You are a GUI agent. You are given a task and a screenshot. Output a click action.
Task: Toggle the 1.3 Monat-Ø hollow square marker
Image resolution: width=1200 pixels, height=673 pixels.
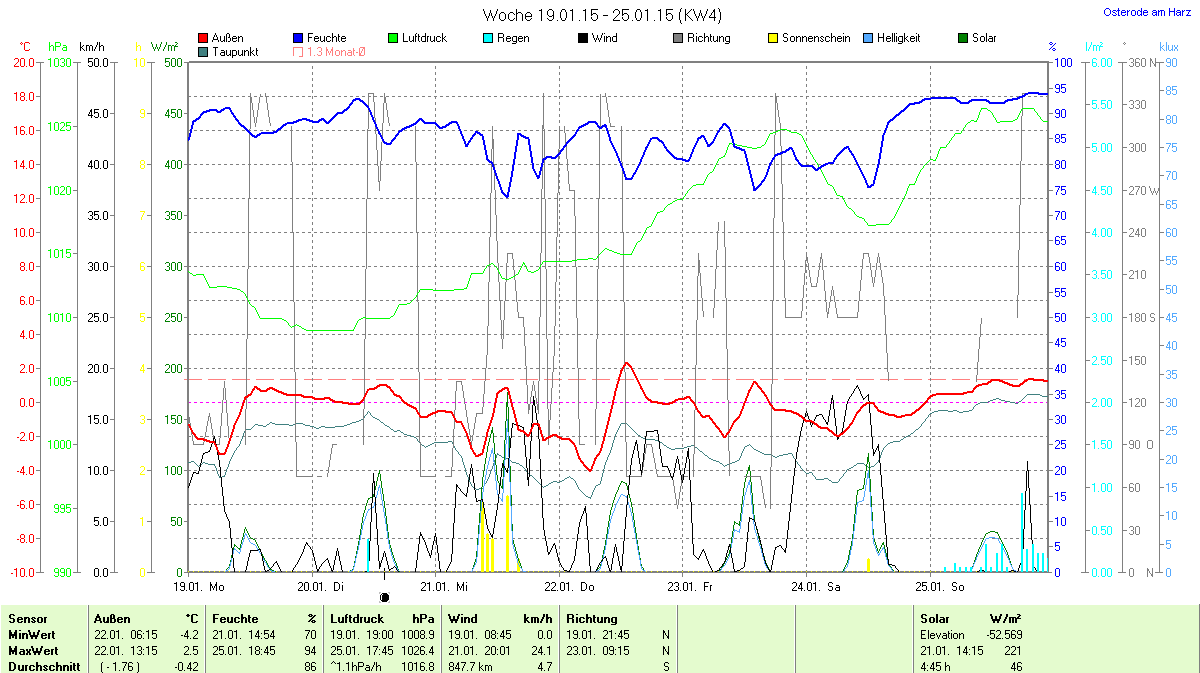298,52
